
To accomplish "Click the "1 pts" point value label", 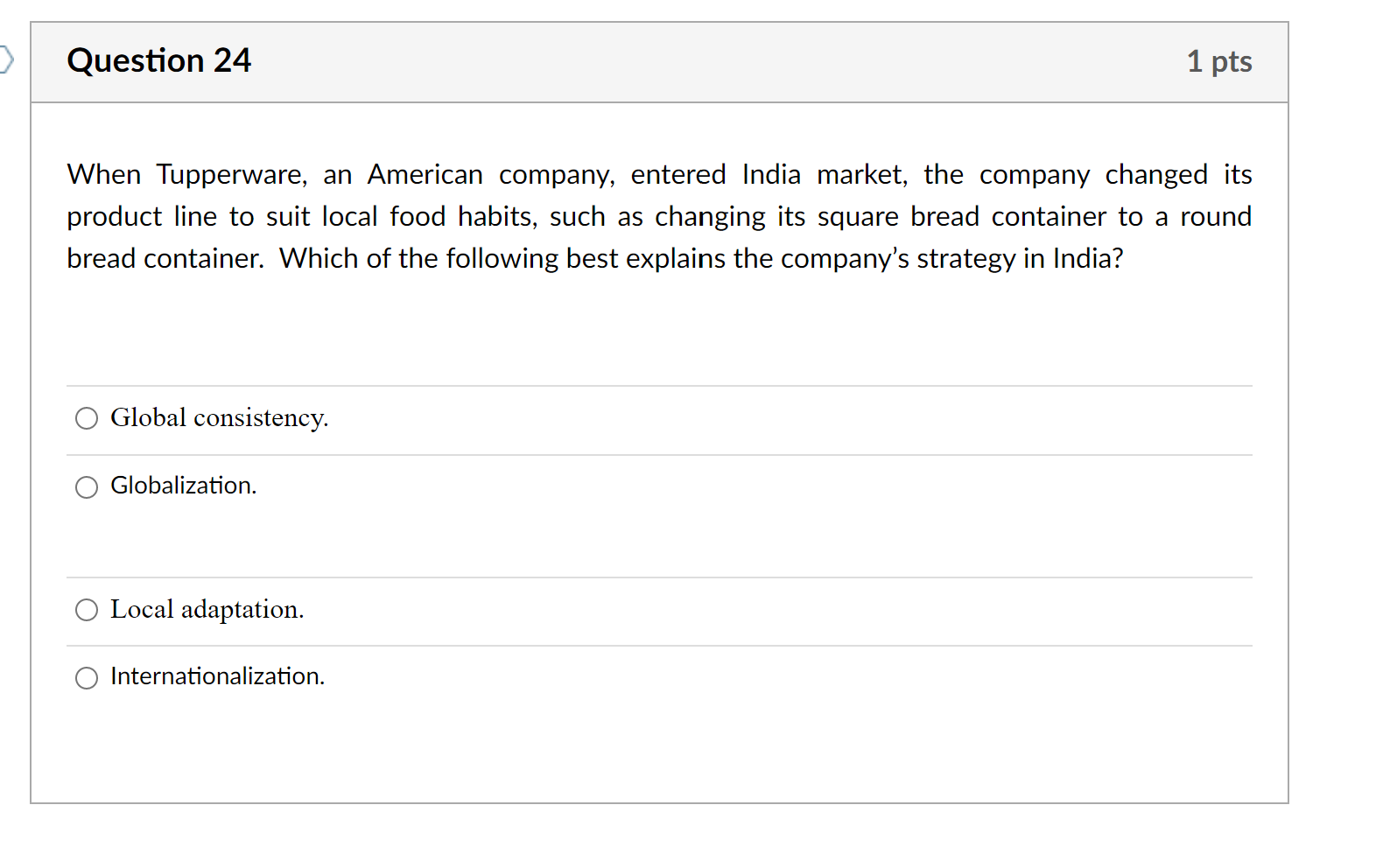I will (x=1220, y=61).
